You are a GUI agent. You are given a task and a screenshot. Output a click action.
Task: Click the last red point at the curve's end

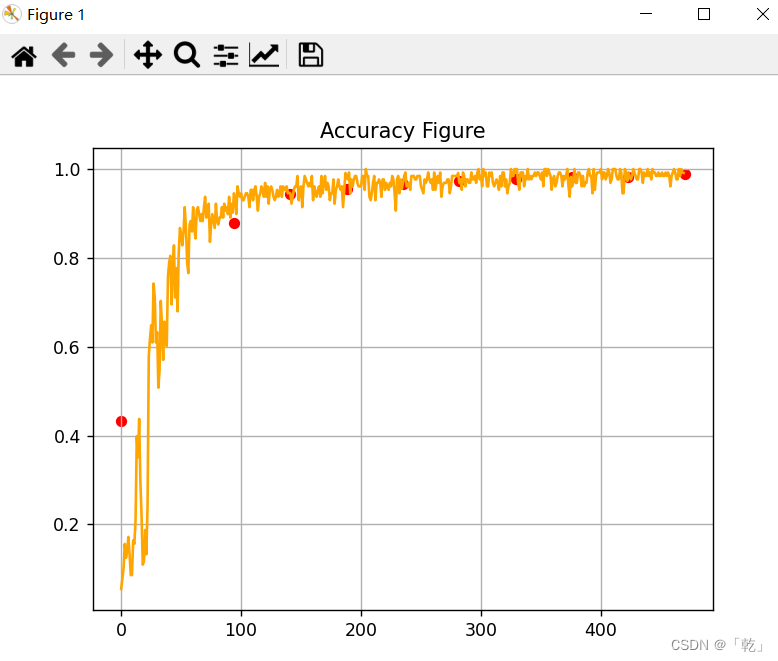coord(686,175)
